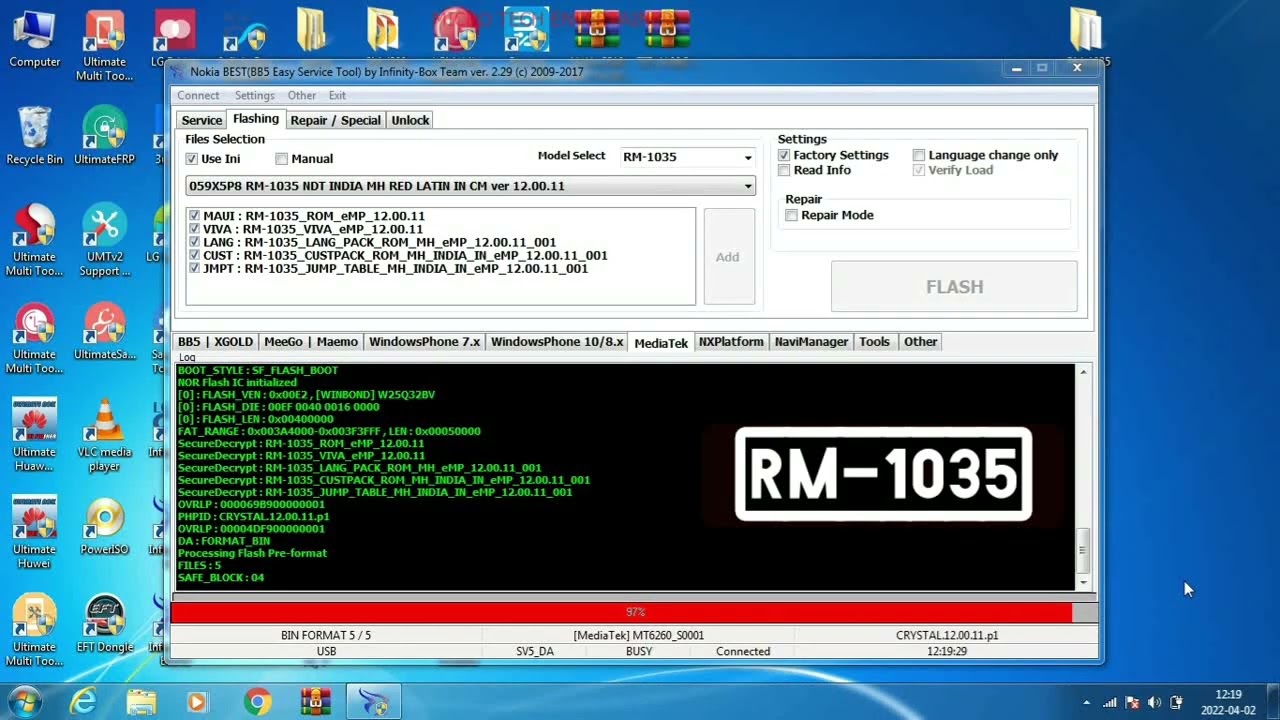Click the log scrollbar down arrow

(1083, 582)
